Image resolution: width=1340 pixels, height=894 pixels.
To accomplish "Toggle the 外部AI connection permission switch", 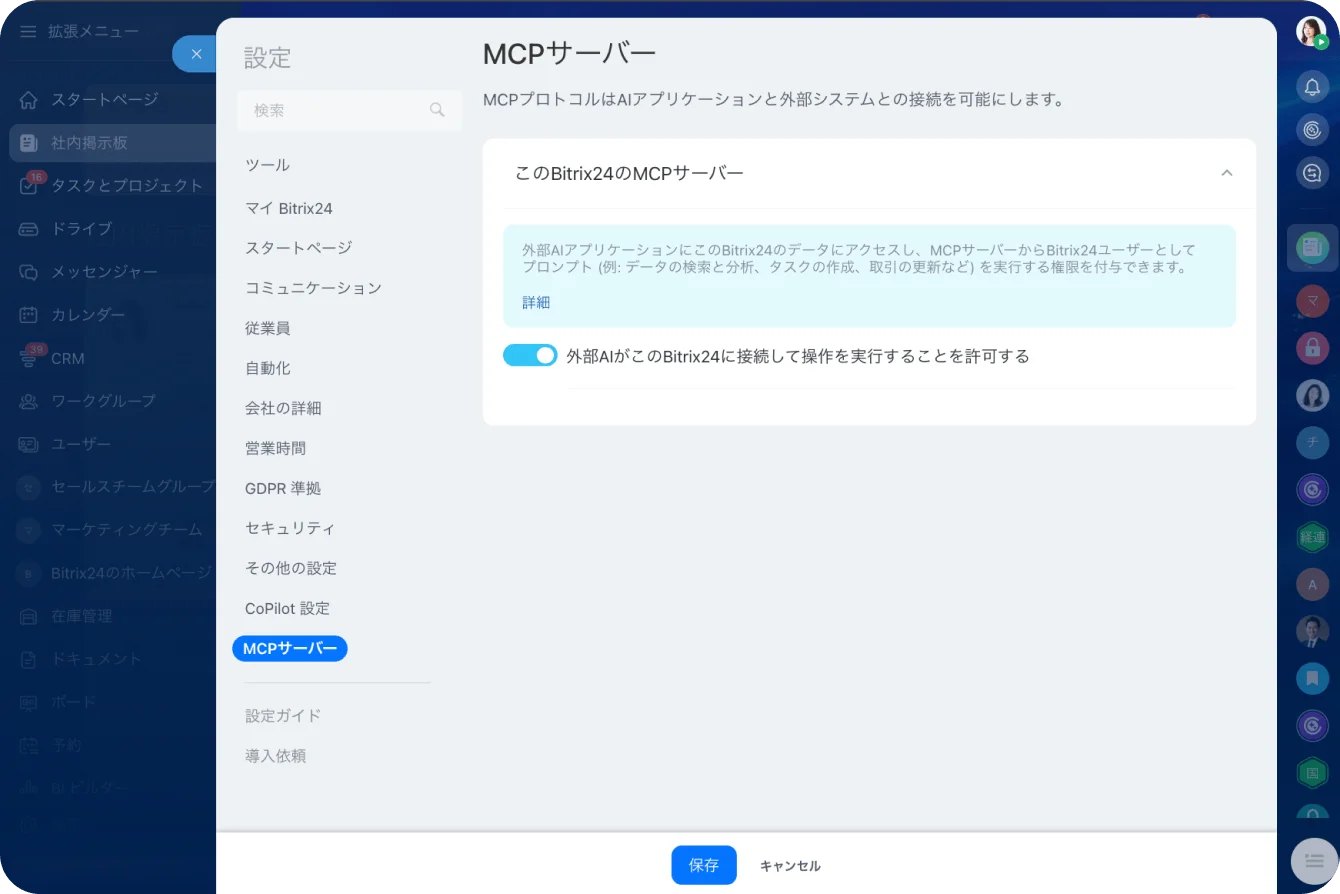I will click(x=530, y=355).
